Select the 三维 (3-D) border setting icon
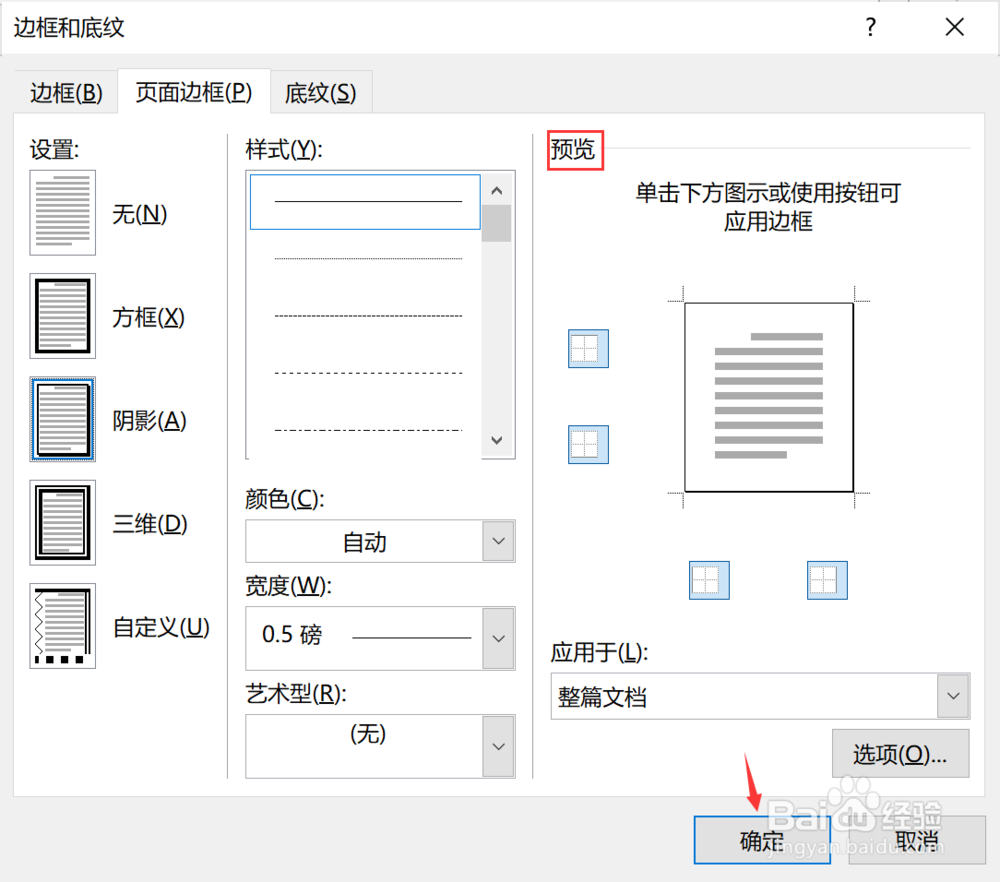 (62, 521)
